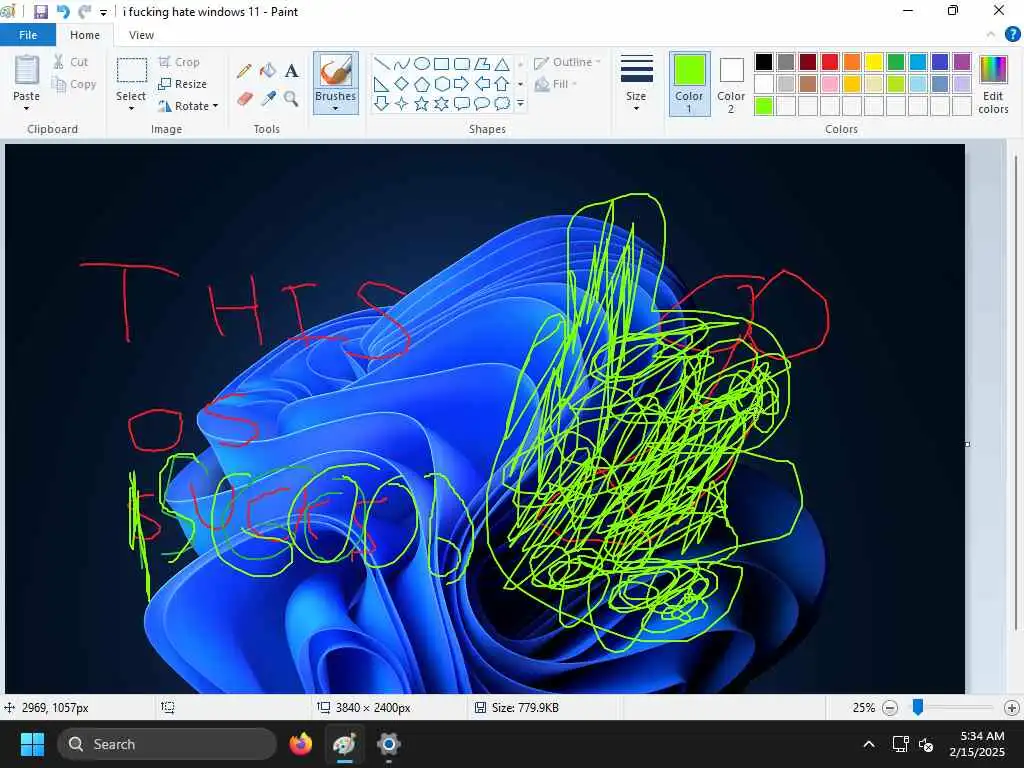1024x768 pixels.
Task: Show hidden system tray icons
Action: click(x=869, y=744)
